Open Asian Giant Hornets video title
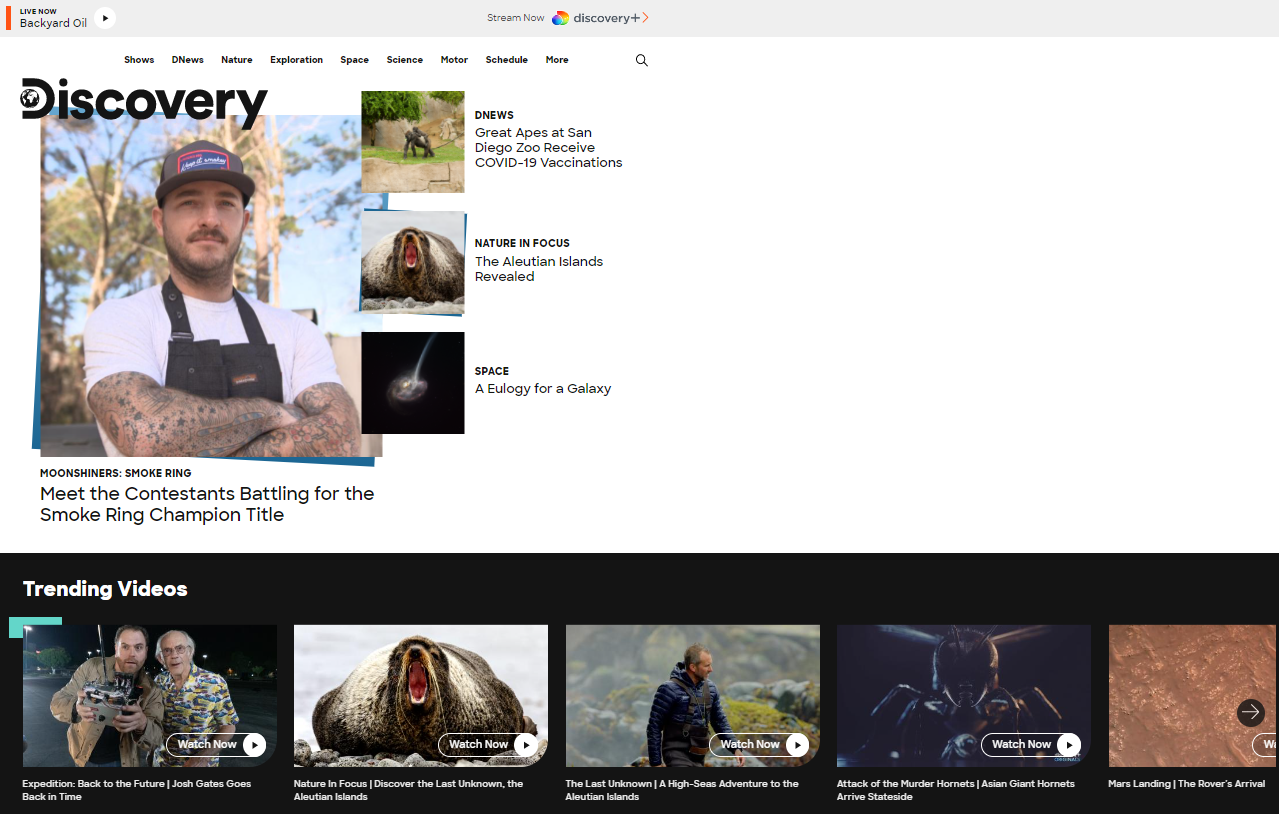This screenshot has width=1279, height=814. point(956,790)
